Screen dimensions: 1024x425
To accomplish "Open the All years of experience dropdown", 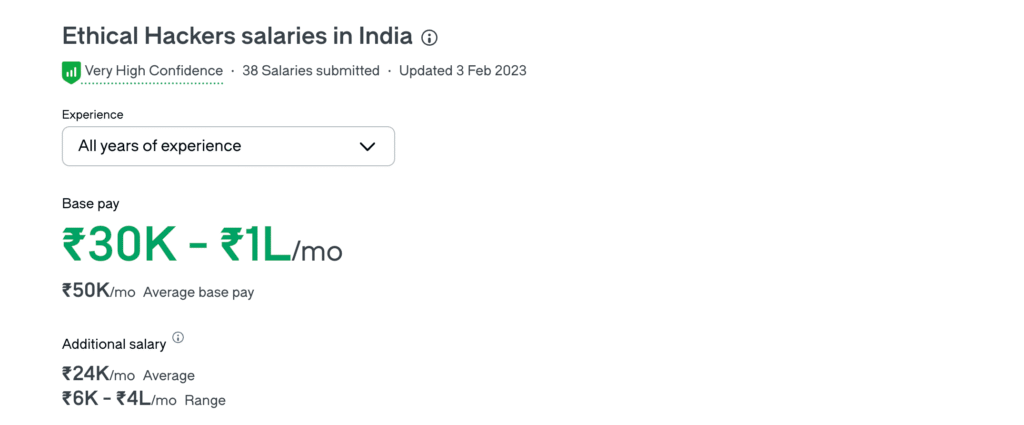I will pos(228,146).
